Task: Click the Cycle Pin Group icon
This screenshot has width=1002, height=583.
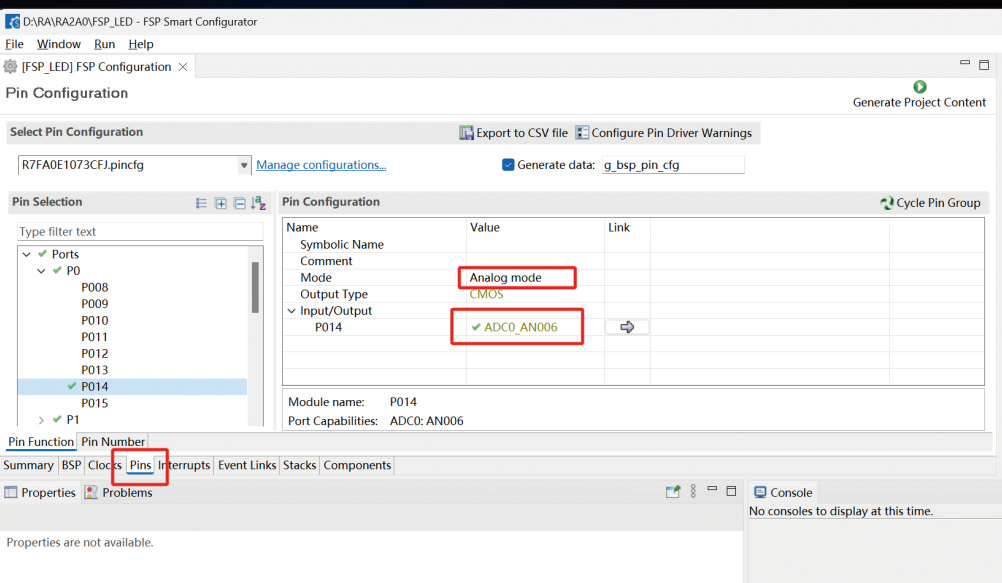Action: pyautogui.click(x=887, y=203)
